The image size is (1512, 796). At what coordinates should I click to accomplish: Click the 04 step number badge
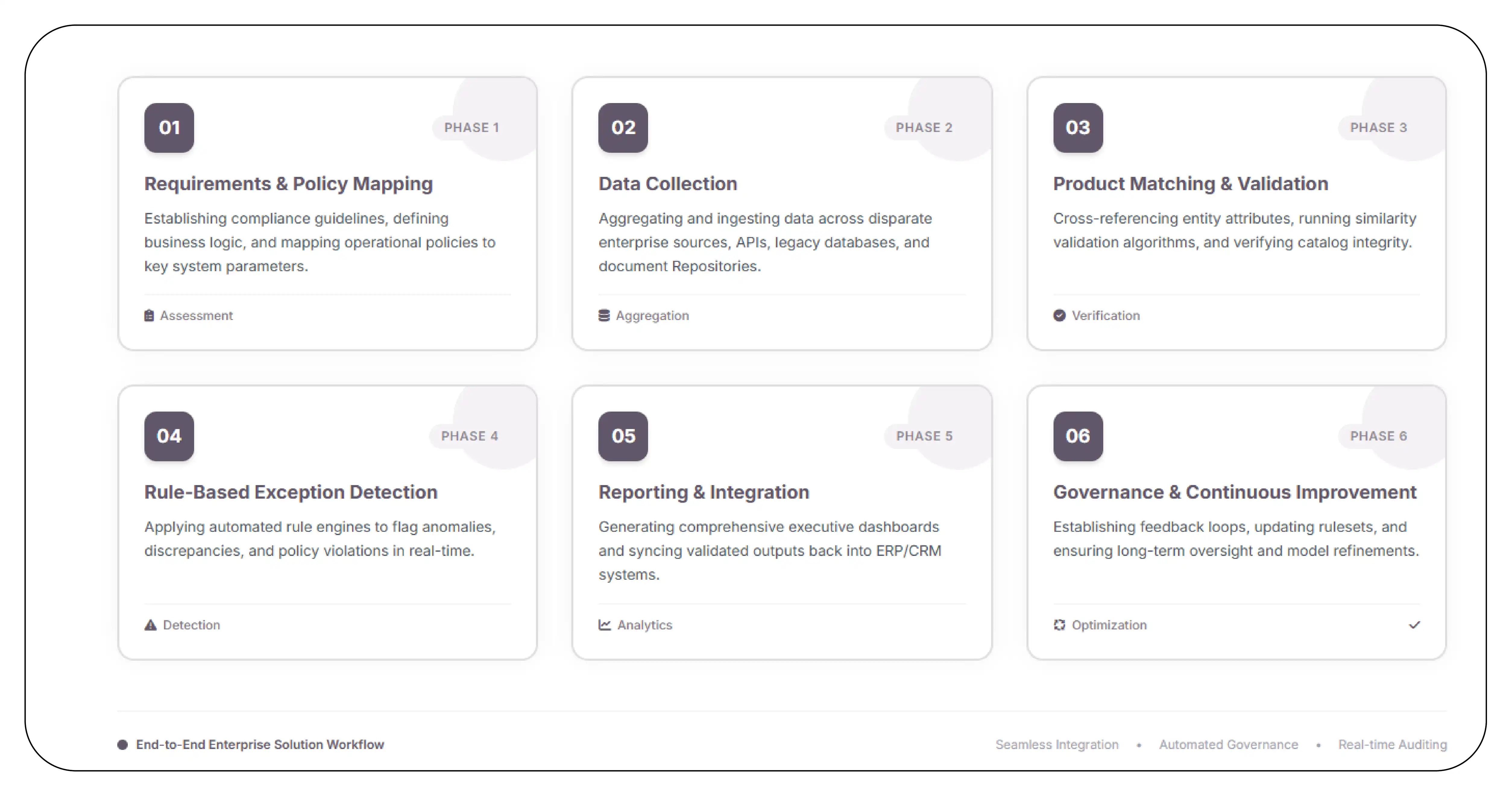tap(169, 437)
